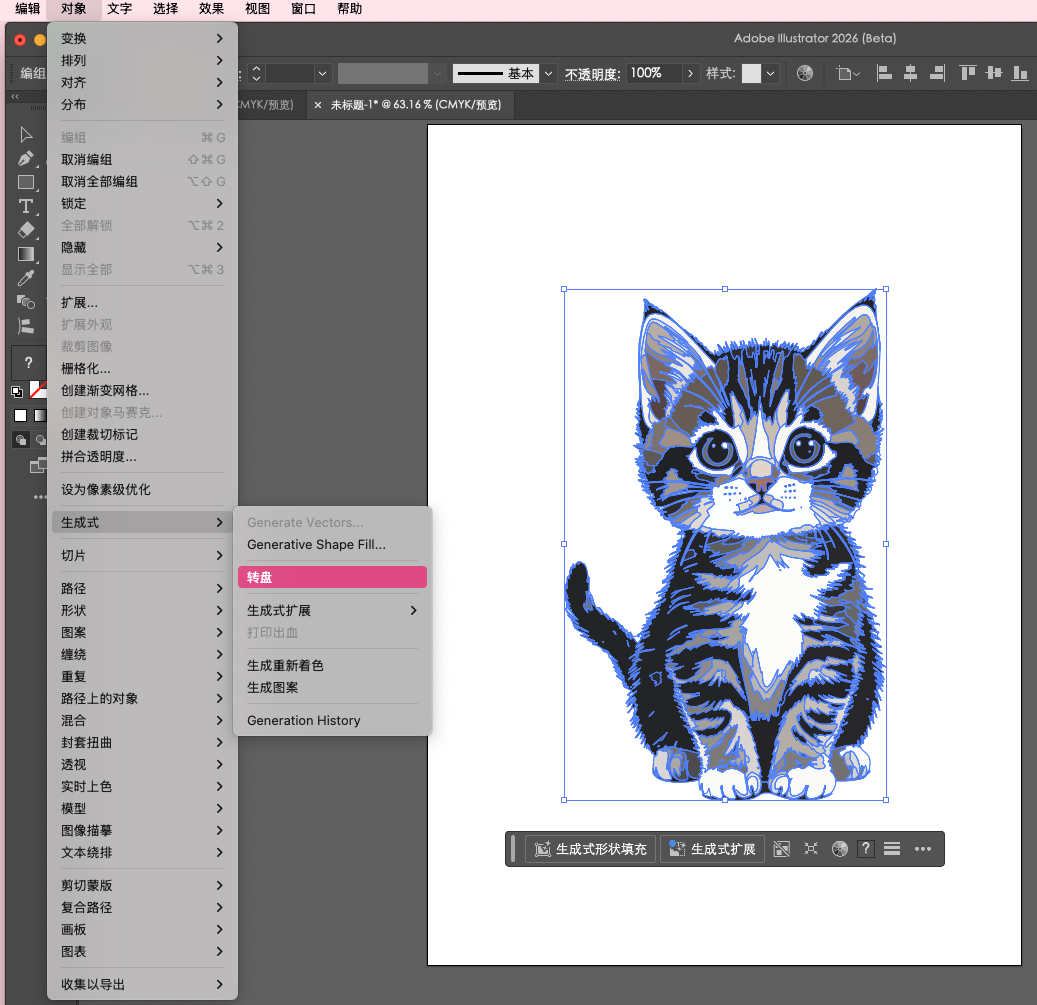
Task: Expand the 样式 style dropdown
Action: pyautogui.click(x=771, y=73)
